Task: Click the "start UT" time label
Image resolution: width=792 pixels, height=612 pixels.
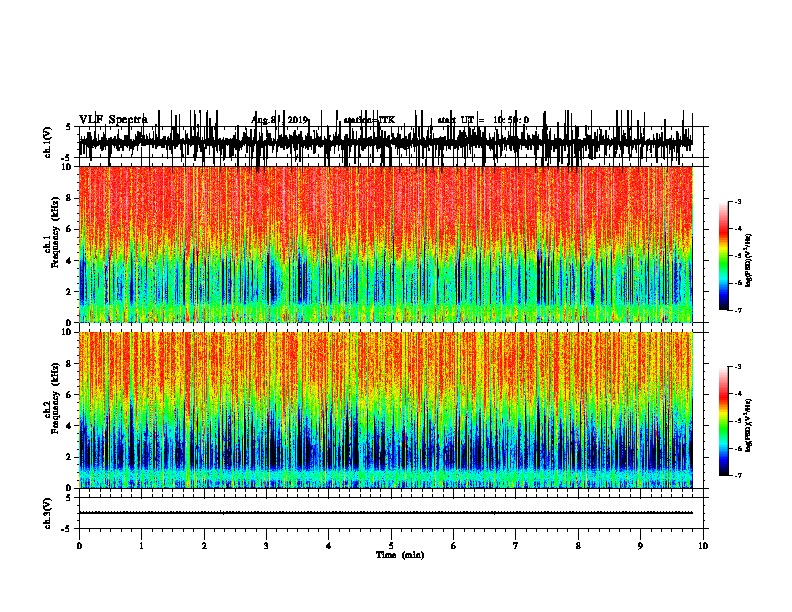Action: tap(483, 120)
